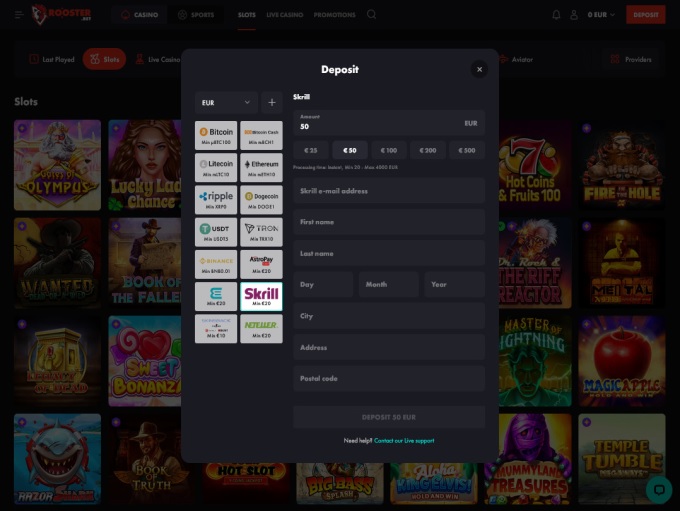The width and height of the screenshot is (680, 511).
Task: Open the Contact our Live support link
Action: click(x=404, y=441)
